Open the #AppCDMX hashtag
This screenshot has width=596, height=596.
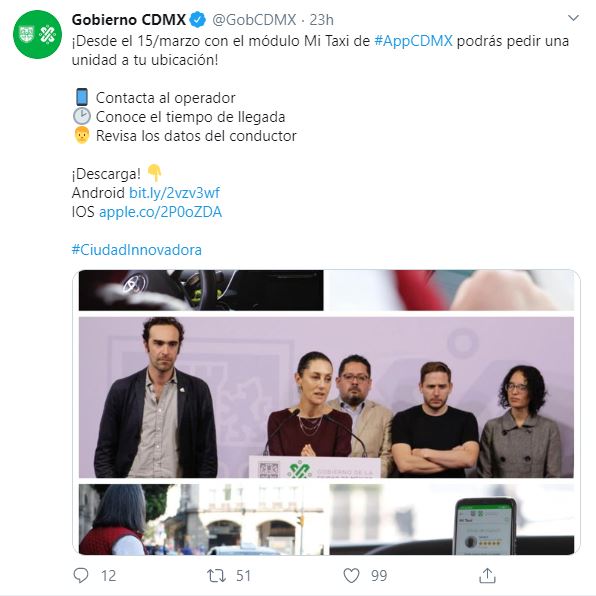coord(414,41)
